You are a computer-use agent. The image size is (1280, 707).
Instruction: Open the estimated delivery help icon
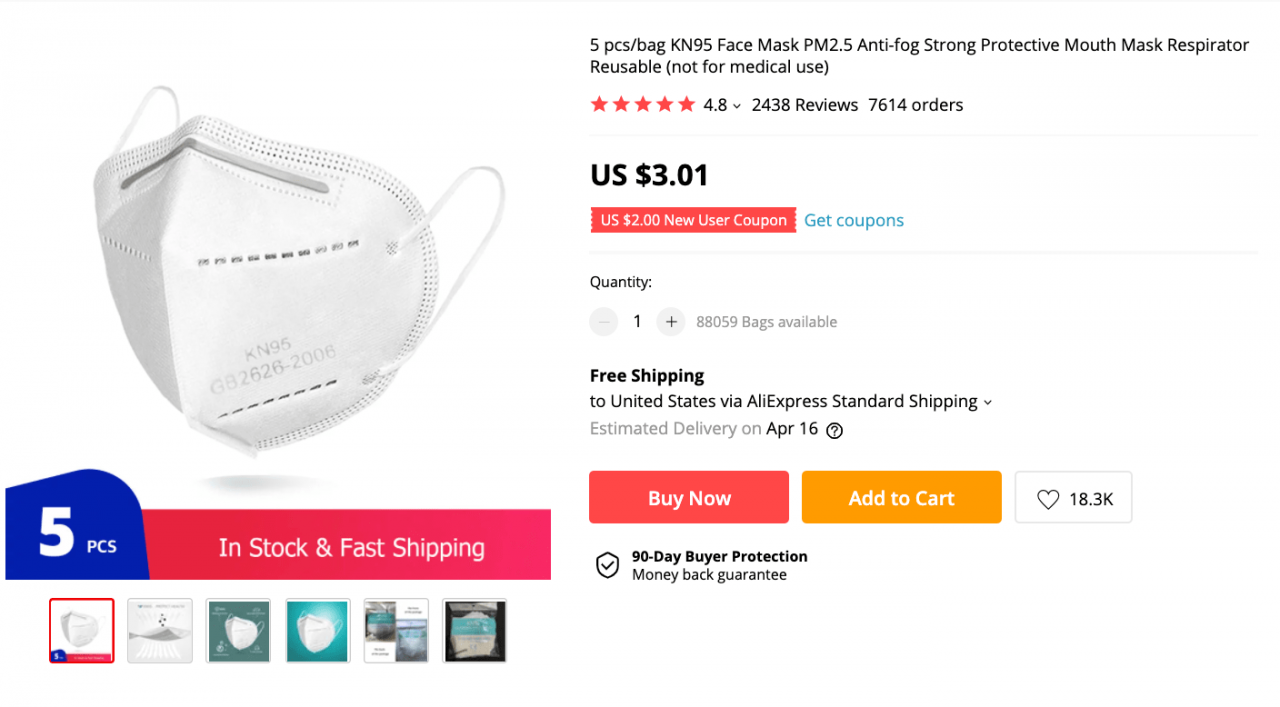coord(835,429)
